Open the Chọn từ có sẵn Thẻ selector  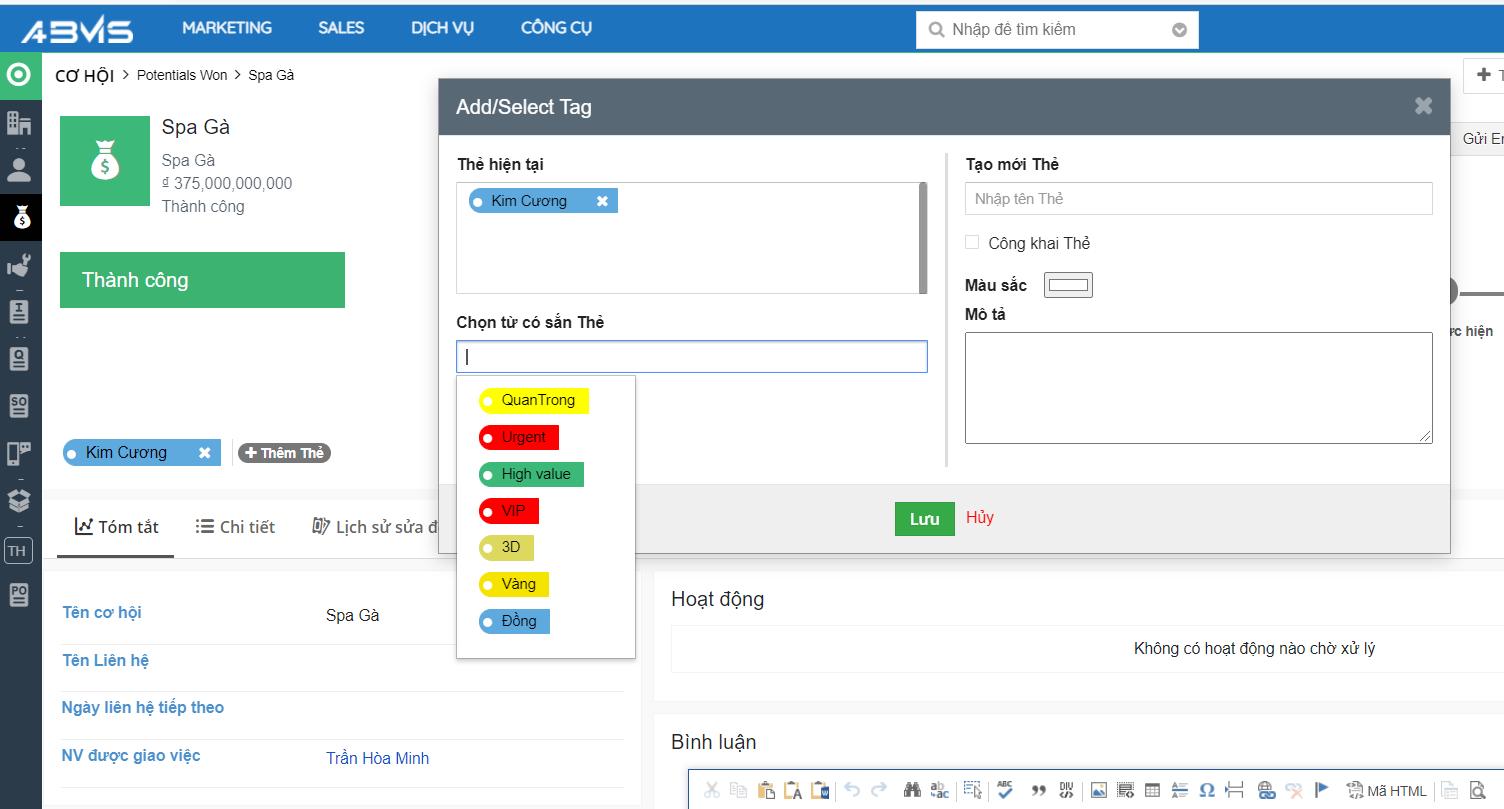click(x=692, y=357)
